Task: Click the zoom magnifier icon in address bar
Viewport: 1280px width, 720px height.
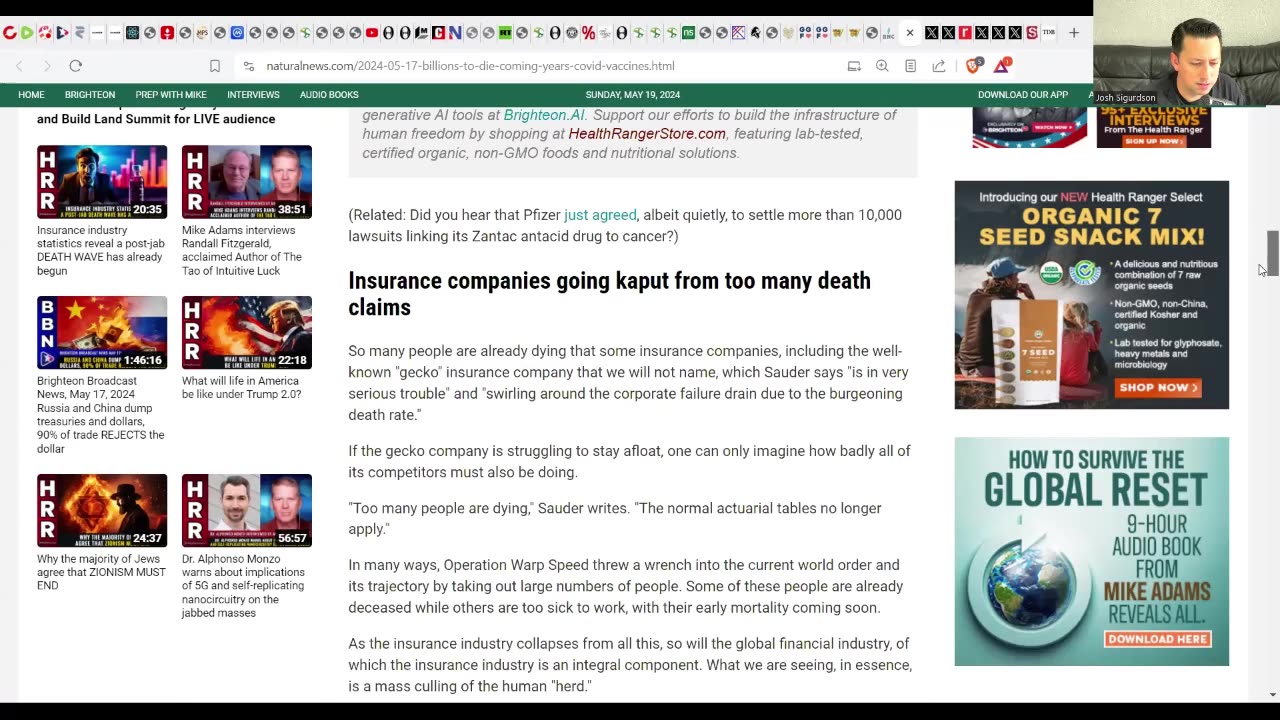Action: click(882, 66)
